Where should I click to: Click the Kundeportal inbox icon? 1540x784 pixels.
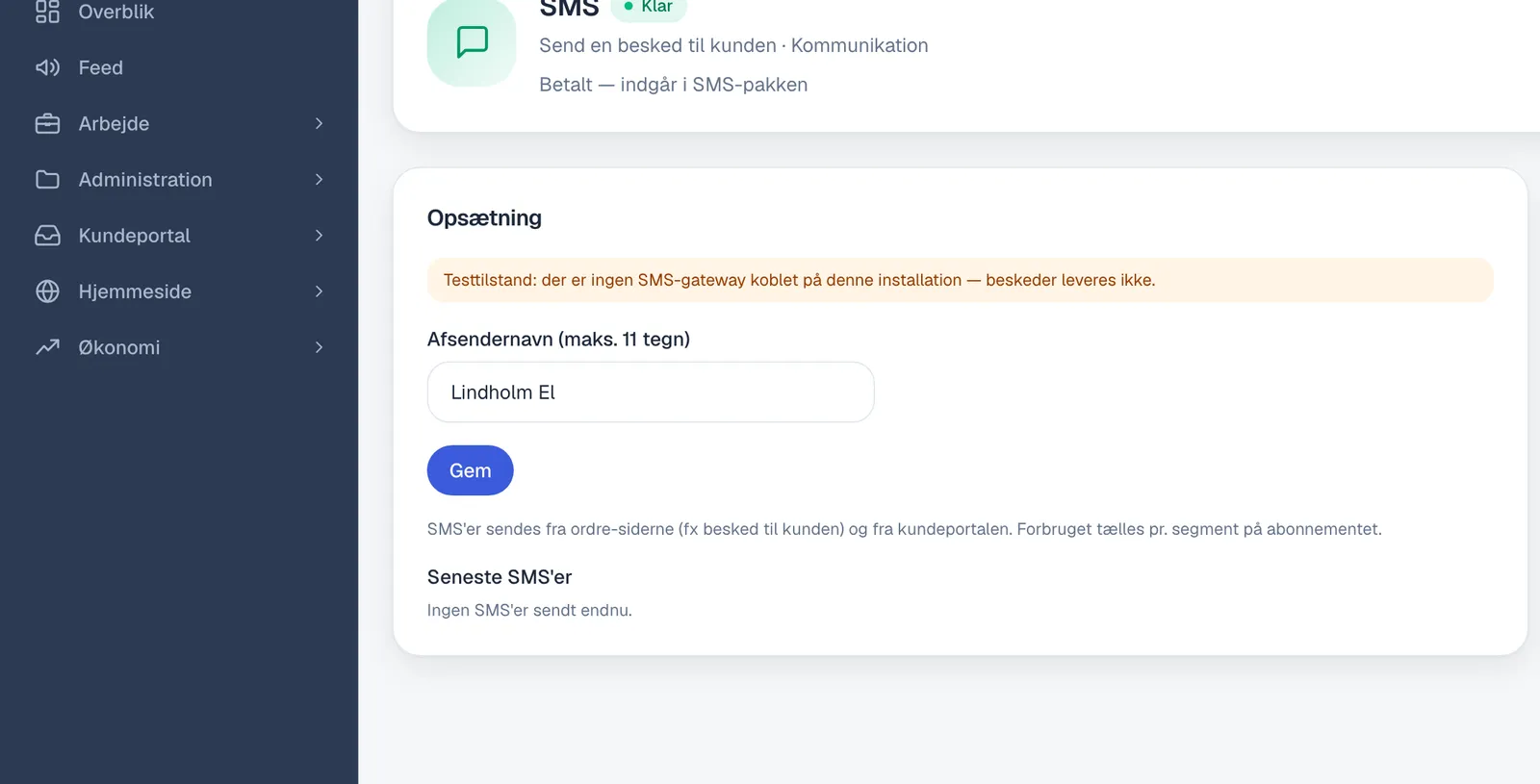tap(47, 236)
